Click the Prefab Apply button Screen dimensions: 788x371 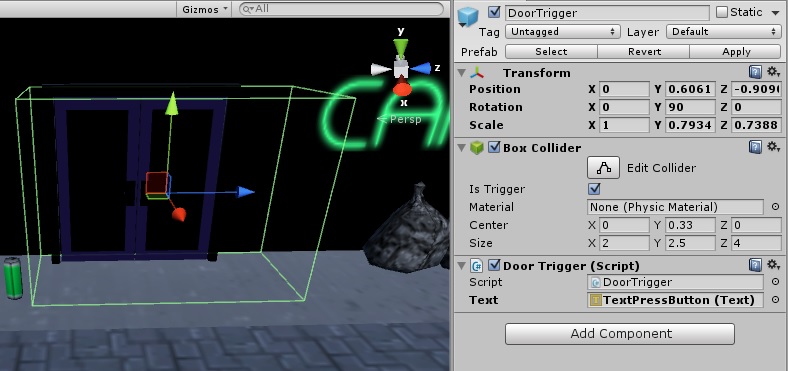(x=736, y=52)
